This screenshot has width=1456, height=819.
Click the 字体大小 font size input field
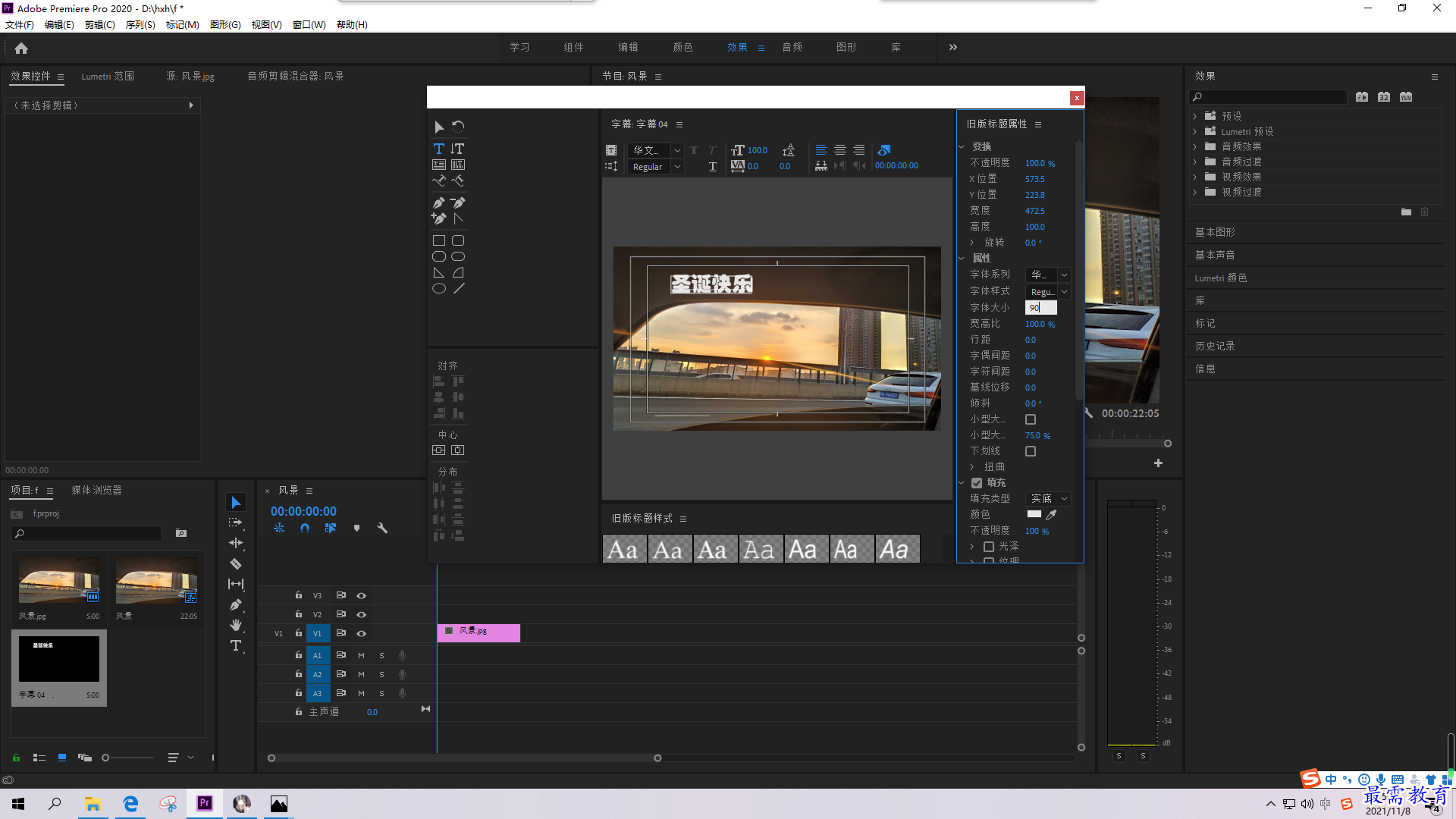[1040, 307]
